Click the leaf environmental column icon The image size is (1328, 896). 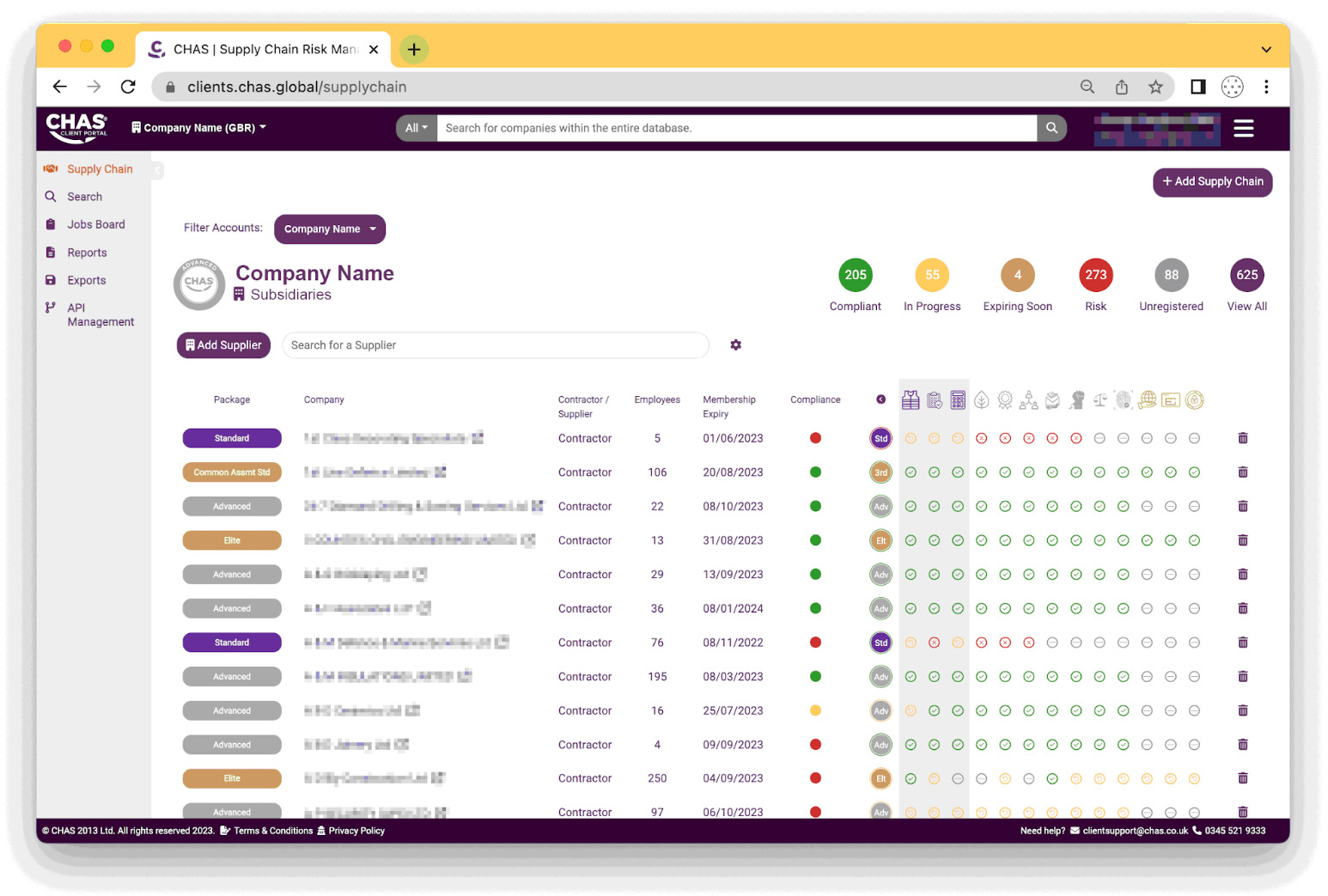tap(982, 400)
